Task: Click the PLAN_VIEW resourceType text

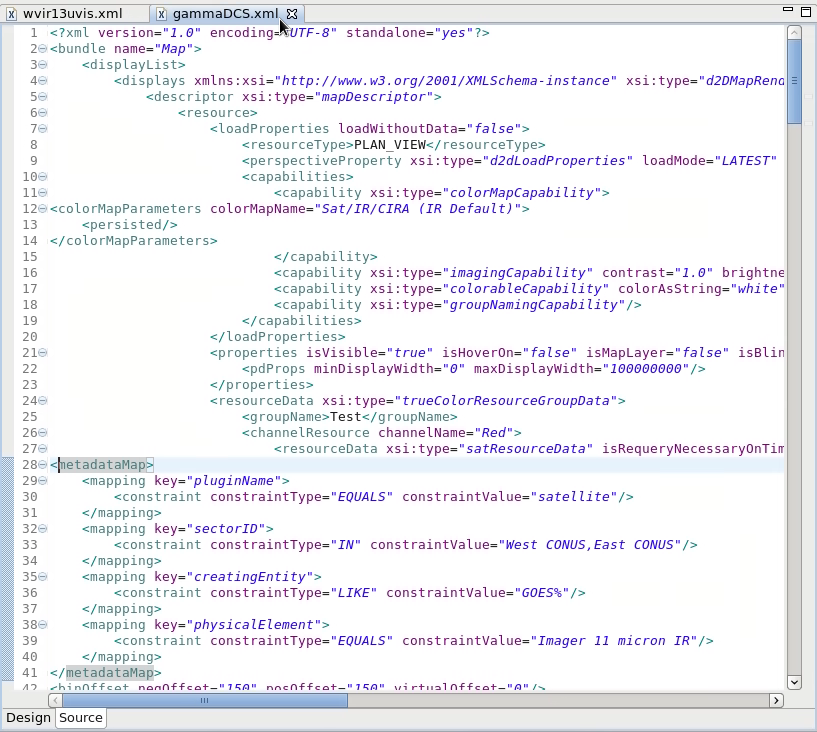Action: pyautogui.click(x=390, y=145)
